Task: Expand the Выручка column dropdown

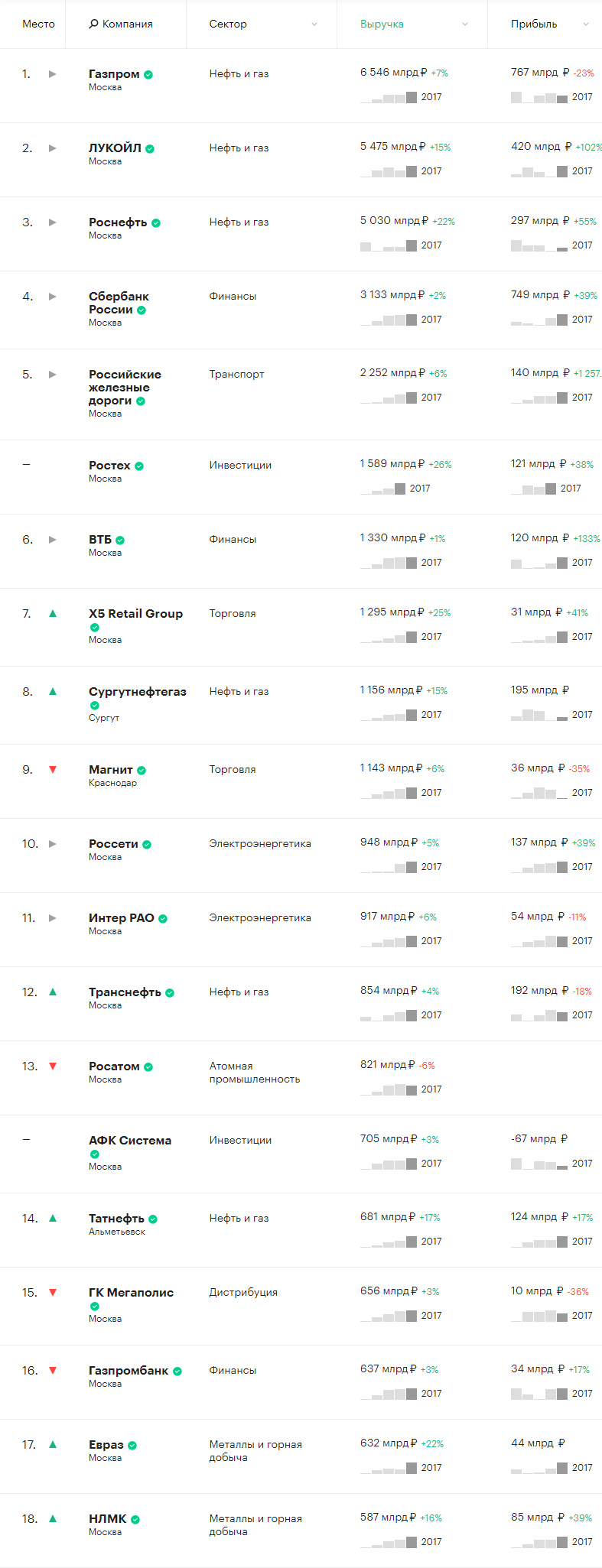Action: tap(464, 24)
